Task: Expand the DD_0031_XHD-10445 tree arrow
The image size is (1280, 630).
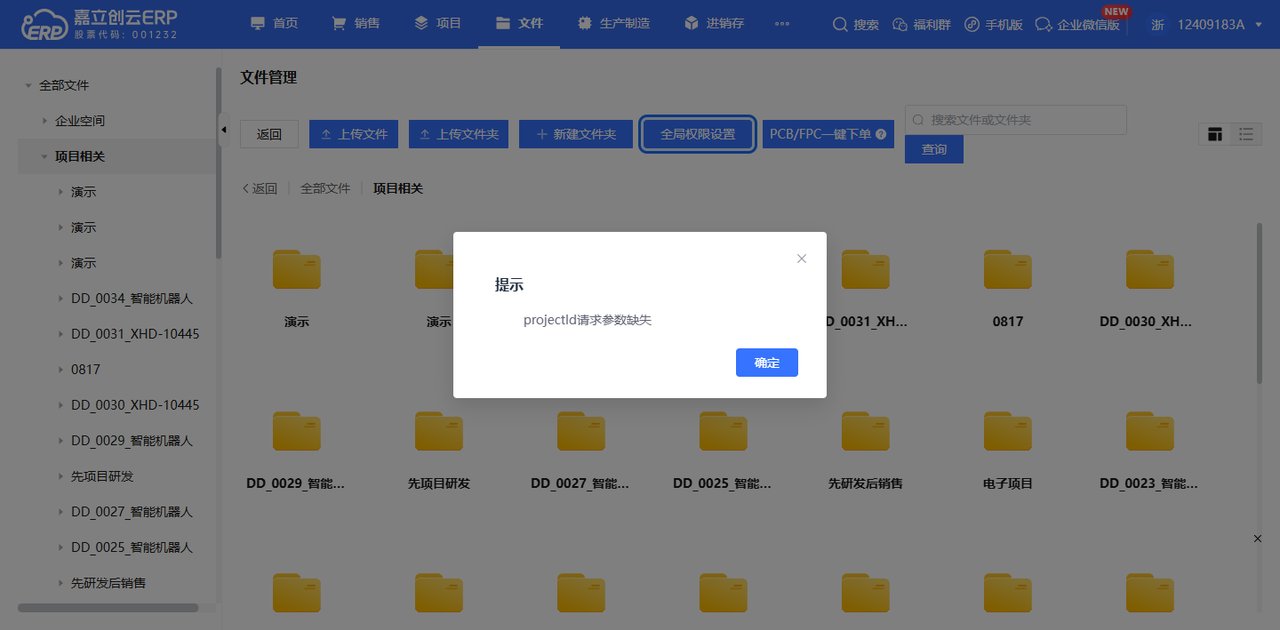Action: tap(60, 334)
